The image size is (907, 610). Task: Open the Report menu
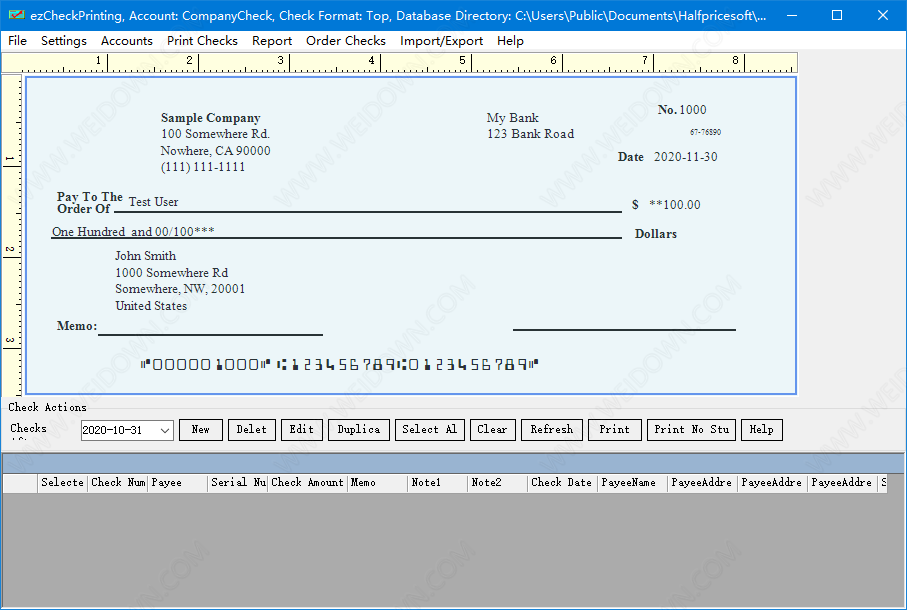[272, 40]
